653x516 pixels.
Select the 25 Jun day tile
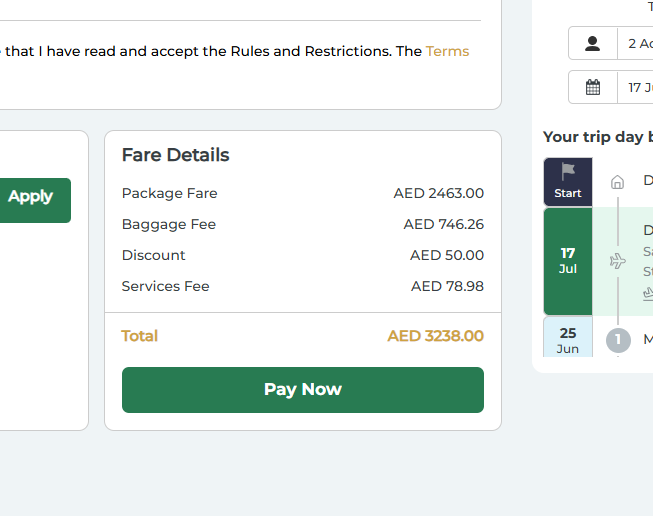(568, 340)
